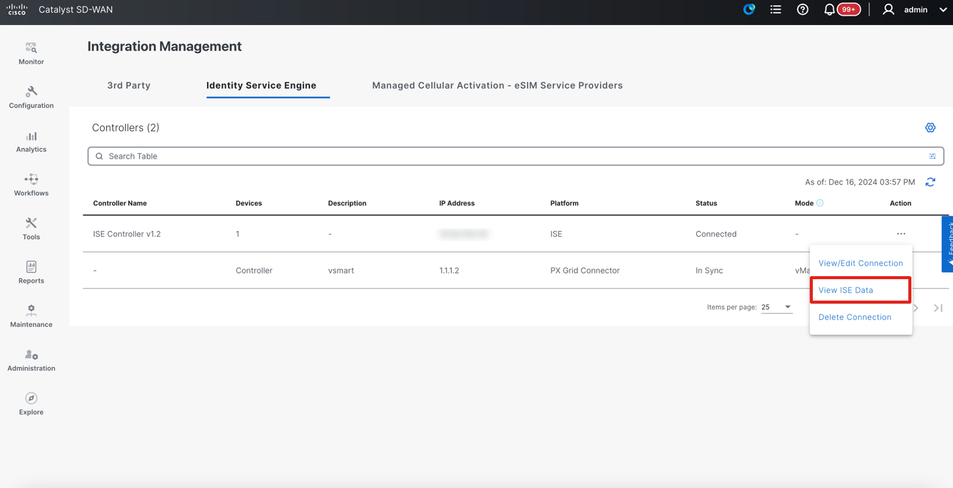Sort by Platform column header
This screenshot has height=488, width=953.
pos(564,203)
